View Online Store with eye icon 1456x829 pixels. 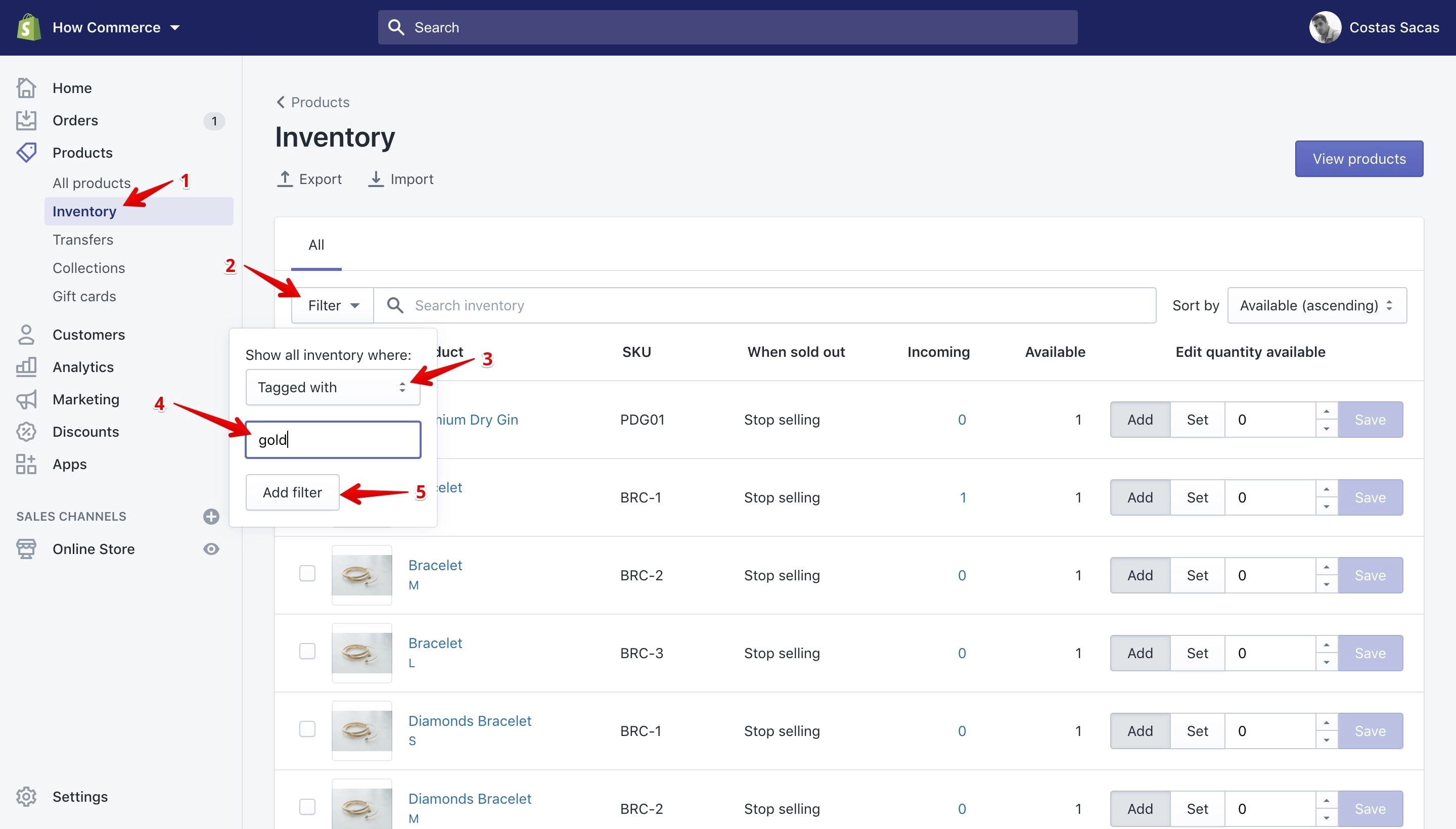(x=211, y=549)
